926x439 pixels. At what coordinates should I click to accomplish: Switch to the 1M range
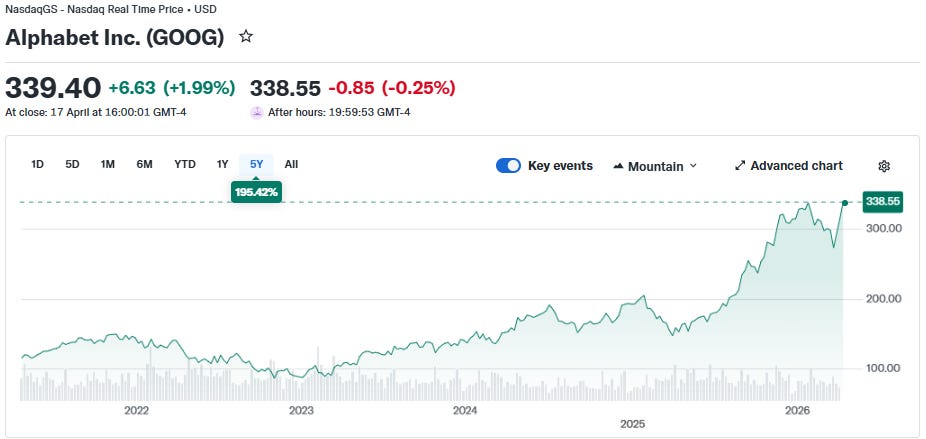click(x=108, y=164)
